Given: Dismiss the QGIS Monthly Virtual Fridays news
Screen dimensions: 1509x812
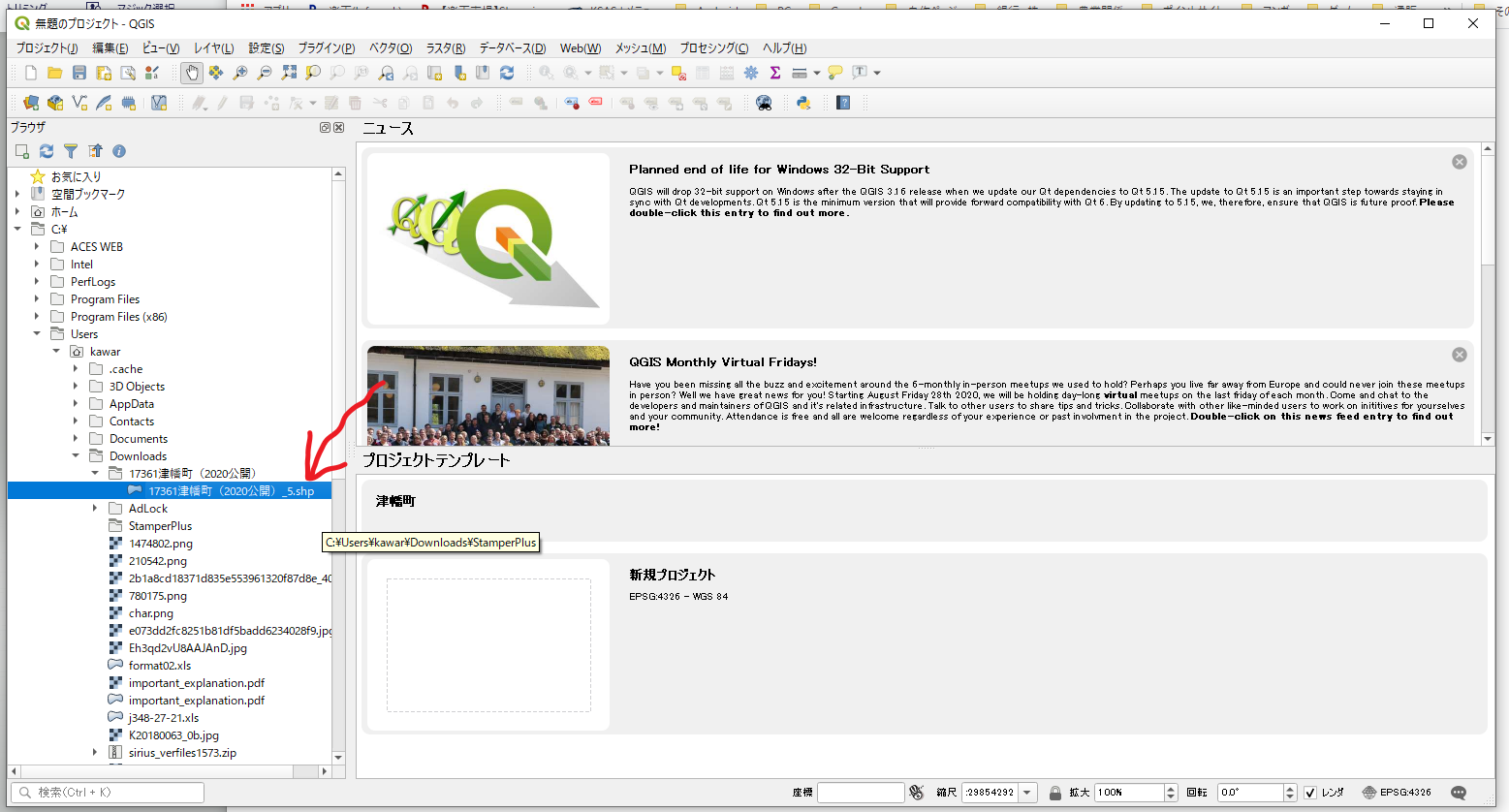Looking at the screenshot, I should click(1460, 355).
